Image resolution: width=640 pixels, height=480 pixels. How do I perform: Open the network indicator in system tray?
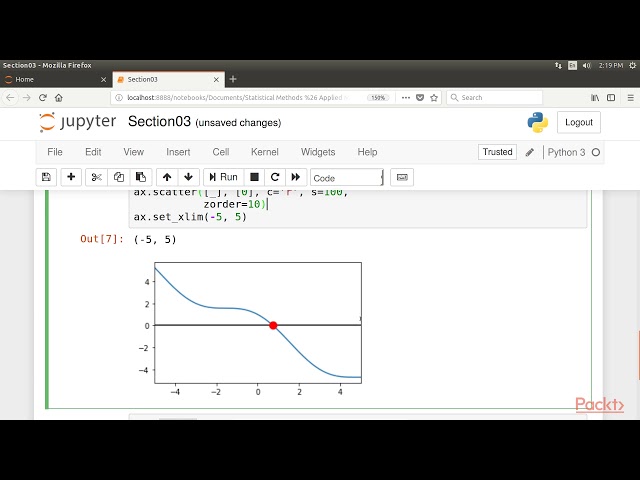[558, 65]
